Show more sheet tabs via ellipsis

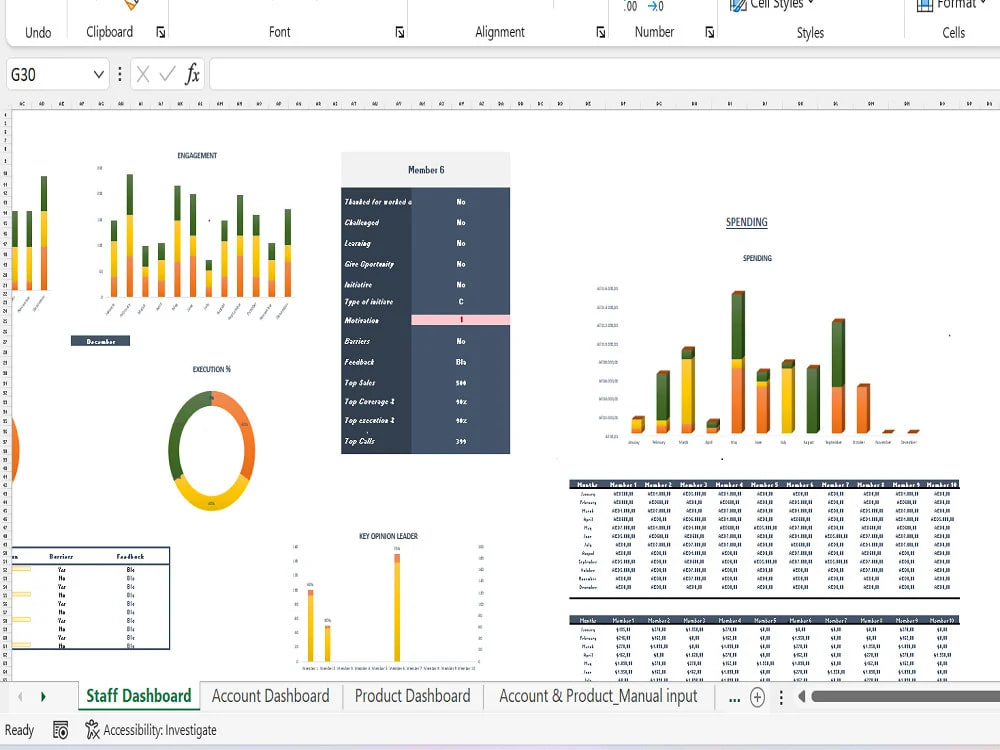[734, 698]
